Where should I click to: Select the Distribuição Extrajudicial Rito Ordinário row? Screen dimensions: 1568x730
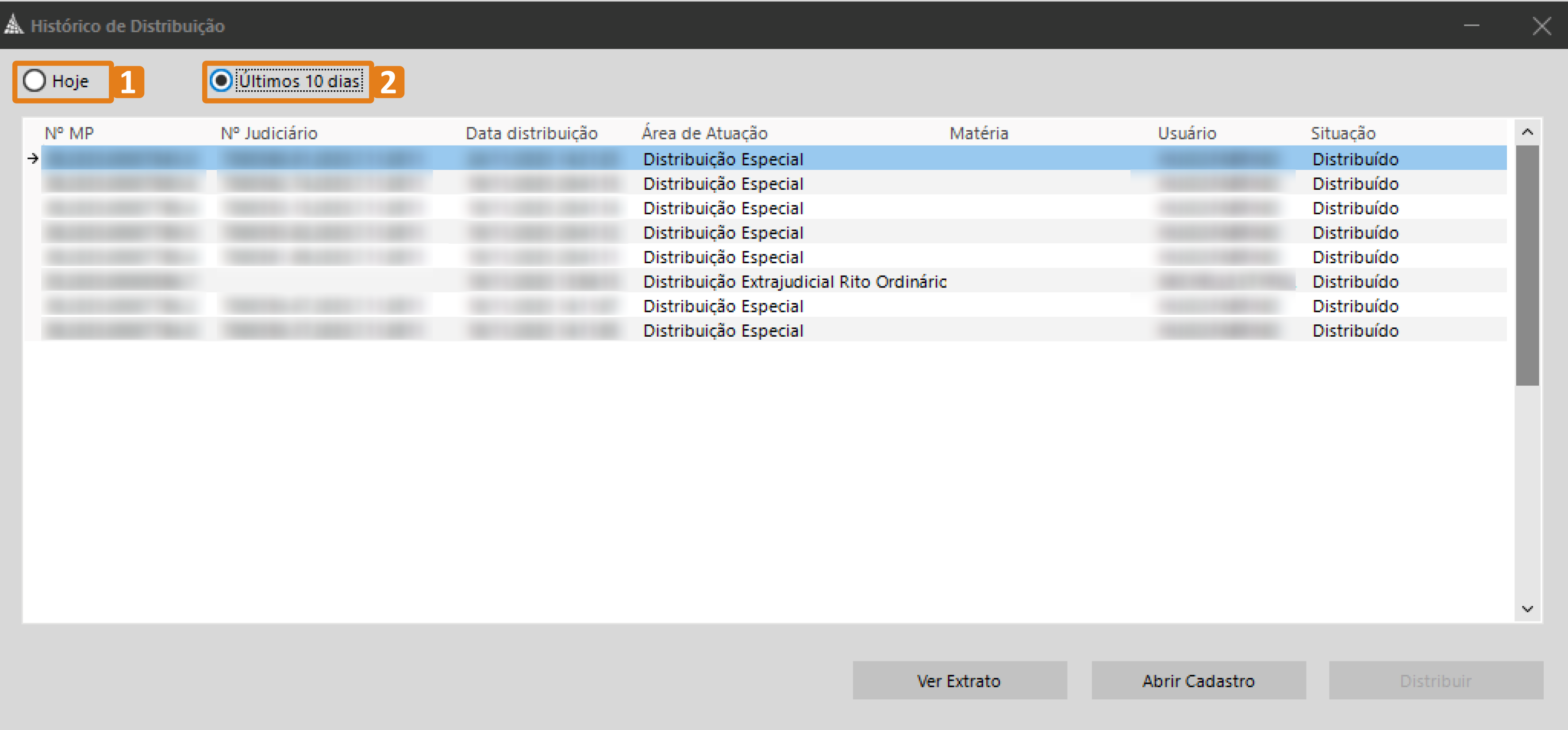[x=794, y=281]
